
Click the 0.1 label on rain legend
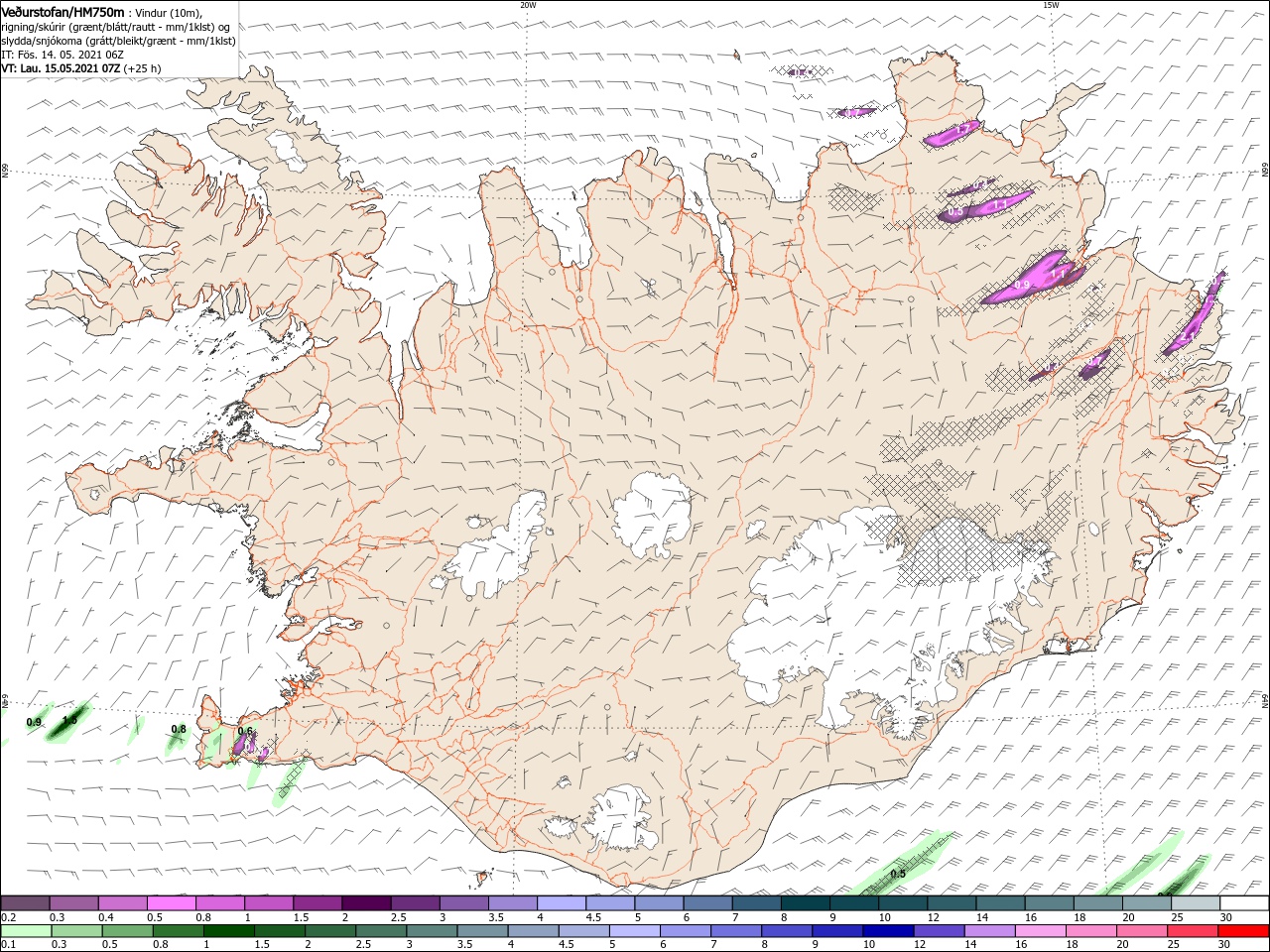[x=8, y=945]
